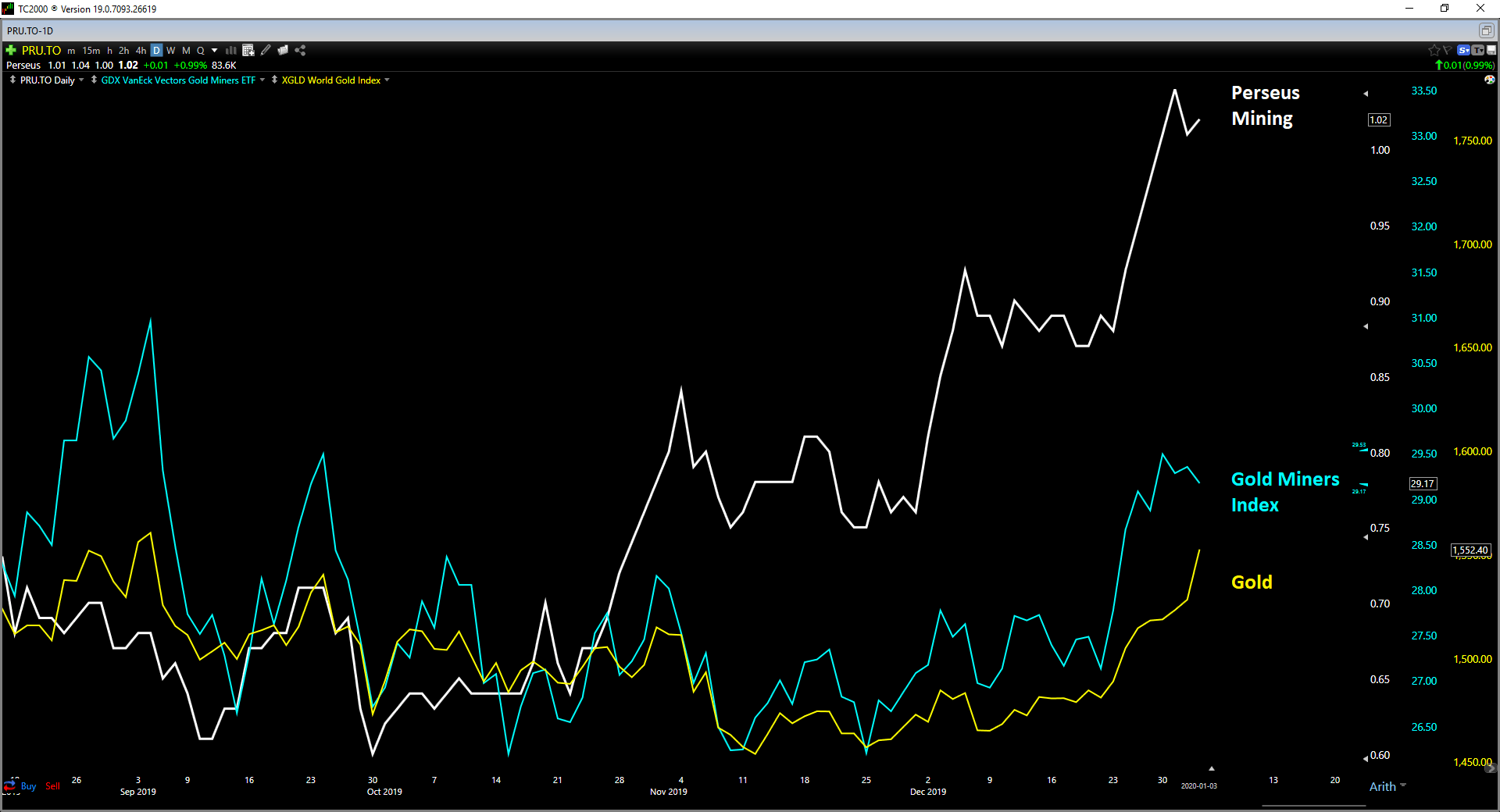Click the calendar add-note icon
The height and width of the screenshot is (812, 1500).
(x=248, y=50)
